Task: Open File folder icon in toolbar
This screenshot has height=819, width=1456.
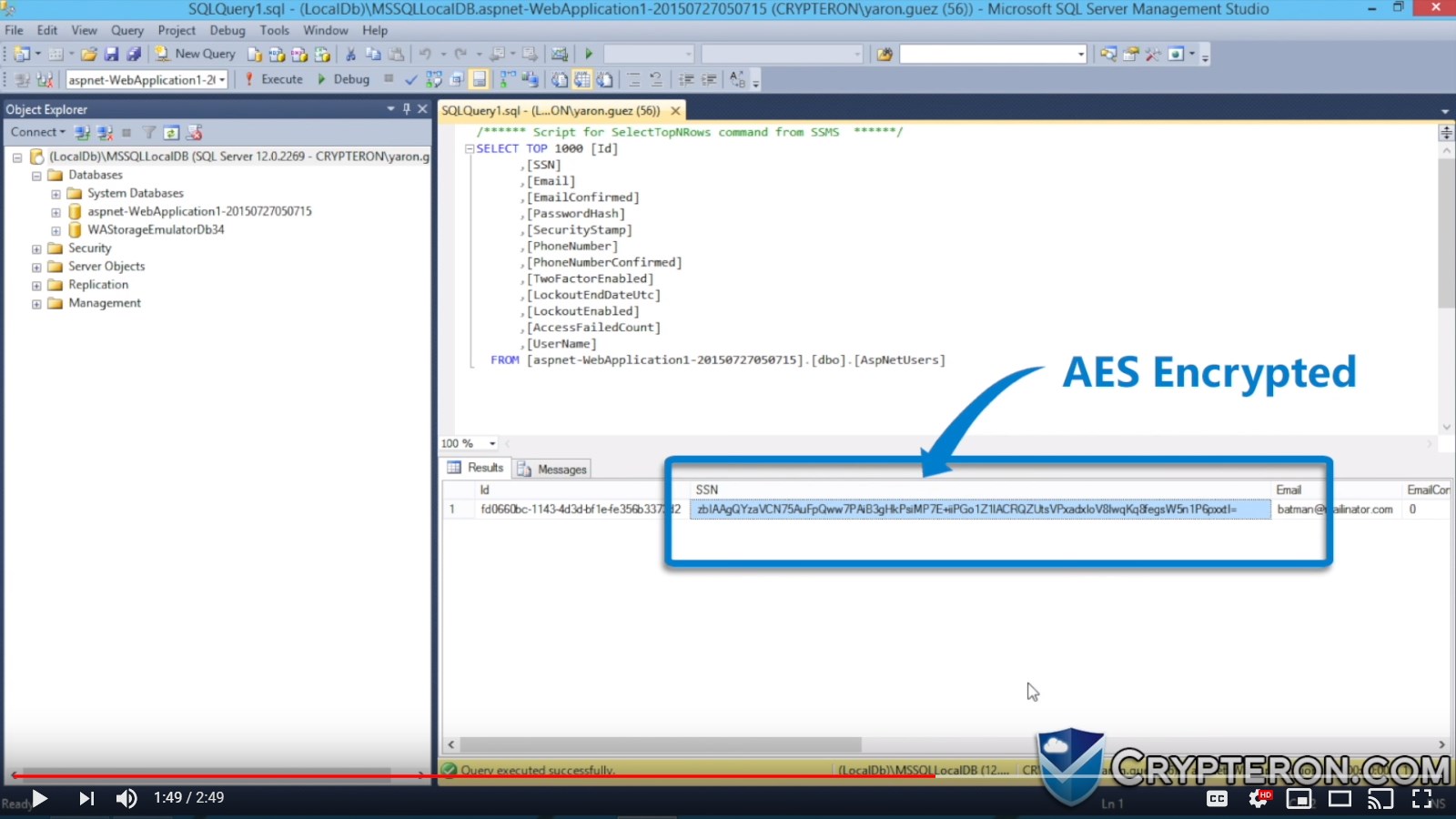Action: 88,55
